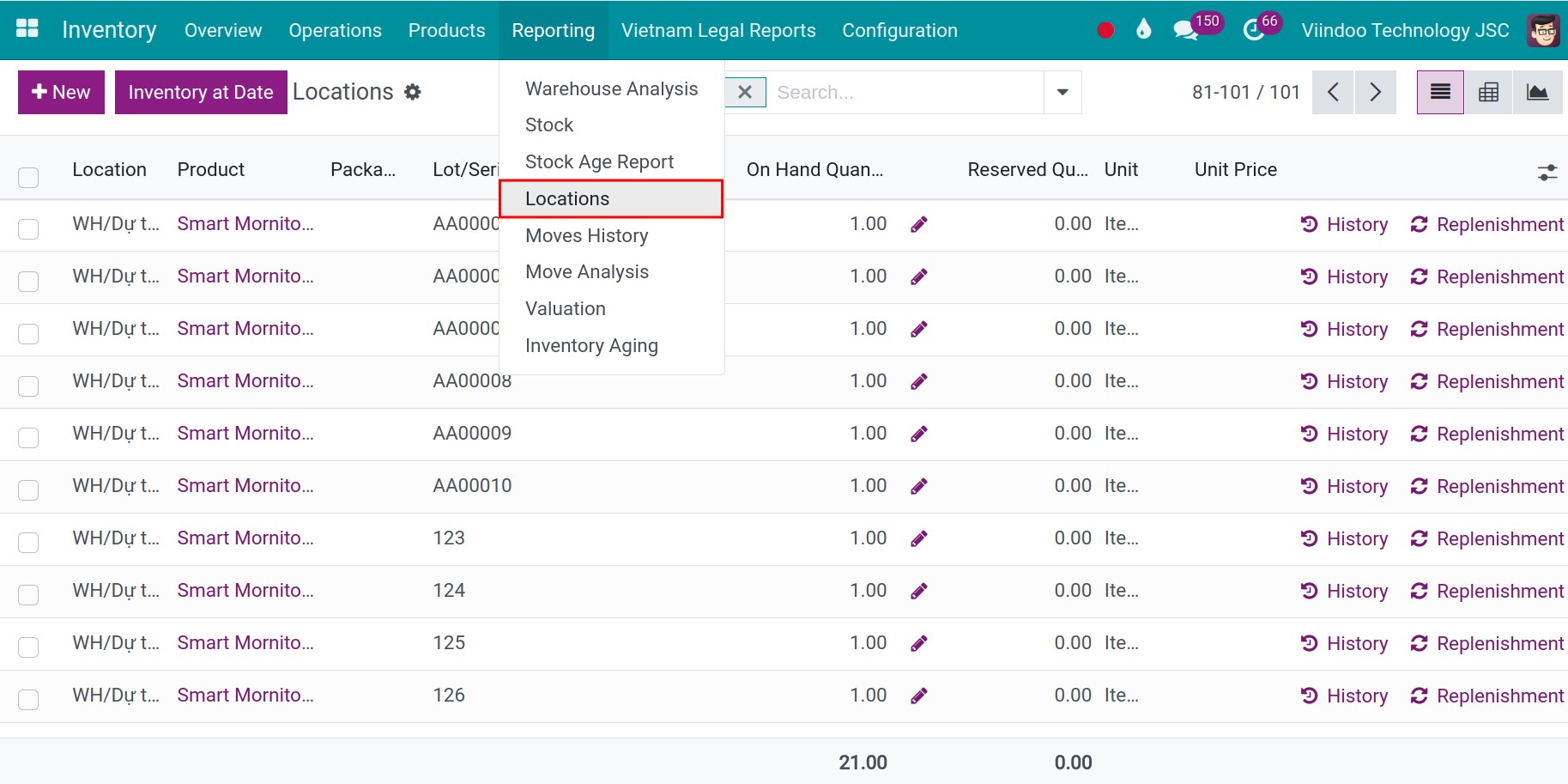Edit on-hand quantity for lot AA00009
Image resolution: width=1568 pixels, height=784 pixels.
coord(918,434)
